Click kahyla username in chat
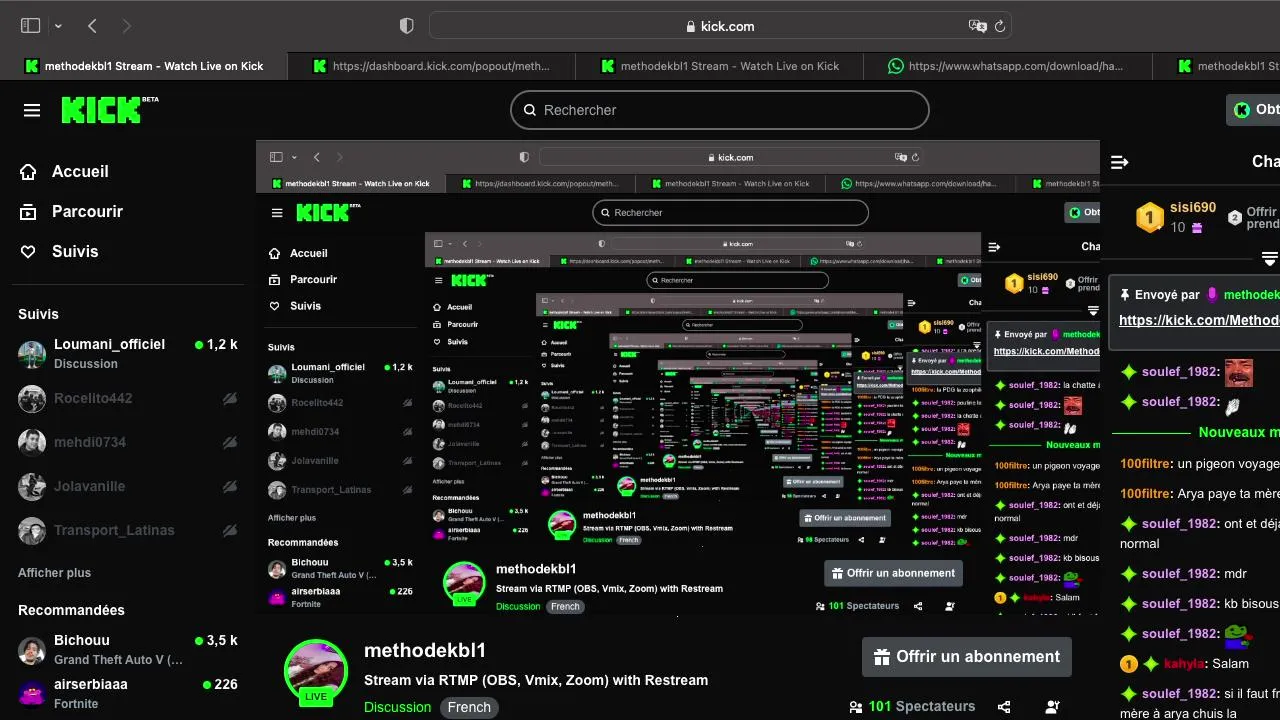Screen dimensions: 1280x720 coord(1182,664)
